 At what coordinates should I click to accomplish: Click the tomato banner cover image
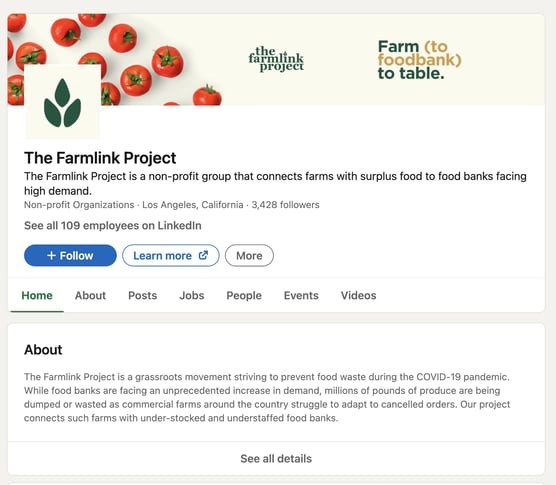(x=276, y=59)
